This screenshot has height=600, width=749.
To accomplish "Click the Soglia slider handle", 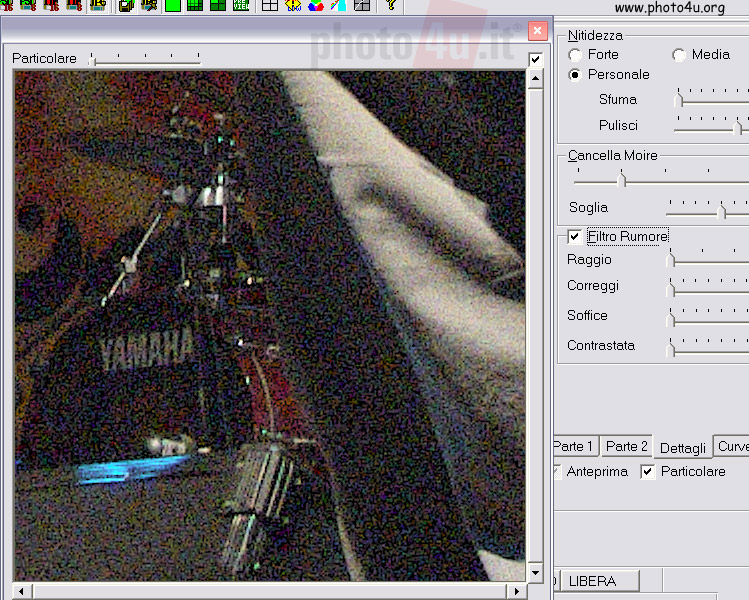I will pyautogui.click(x=722, y=211).
